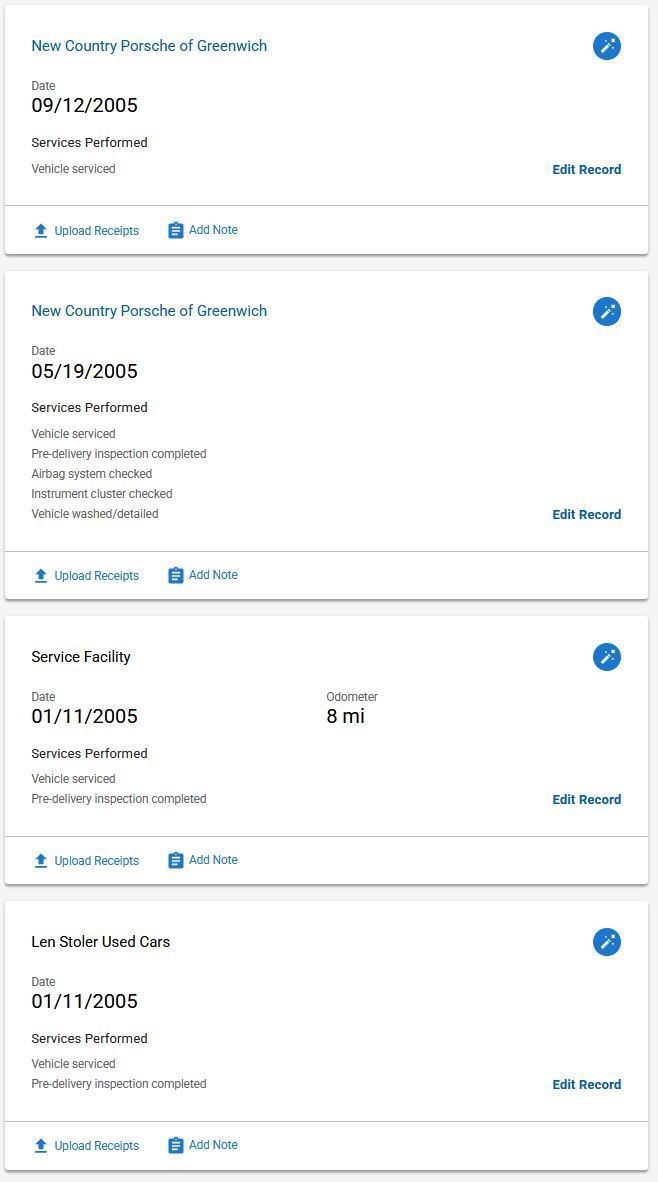Click clipboard note icon in Service Facility card
The width and height of the screenshot is (658, 1182).
pos(176,861)
